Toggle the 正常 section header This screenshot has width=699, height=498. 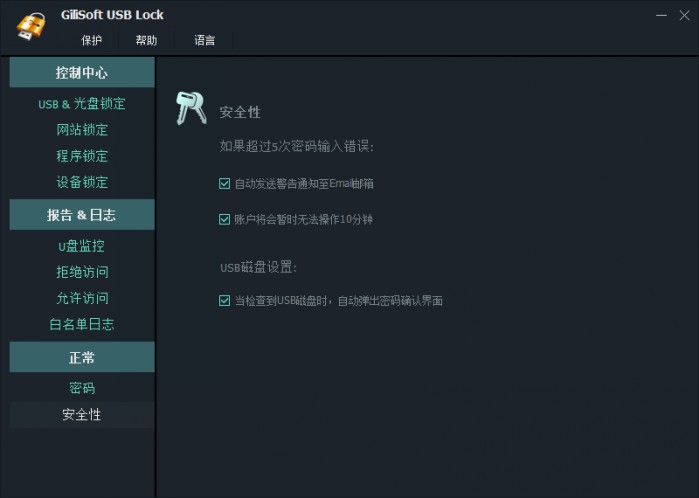pyautogui.click(x=82, y=357)
